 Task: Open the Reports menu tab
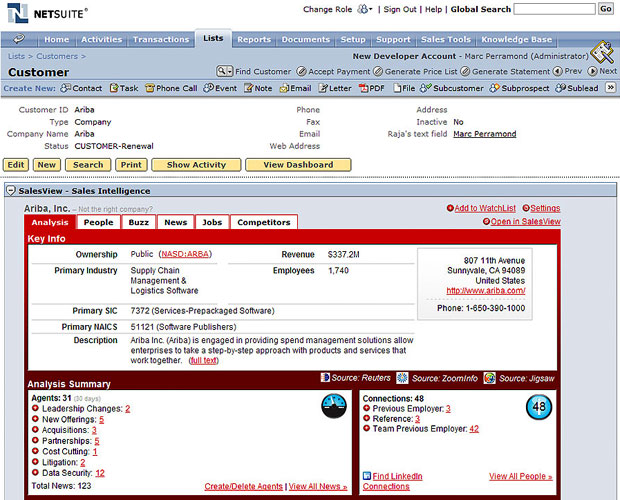[x=254, y=40]
